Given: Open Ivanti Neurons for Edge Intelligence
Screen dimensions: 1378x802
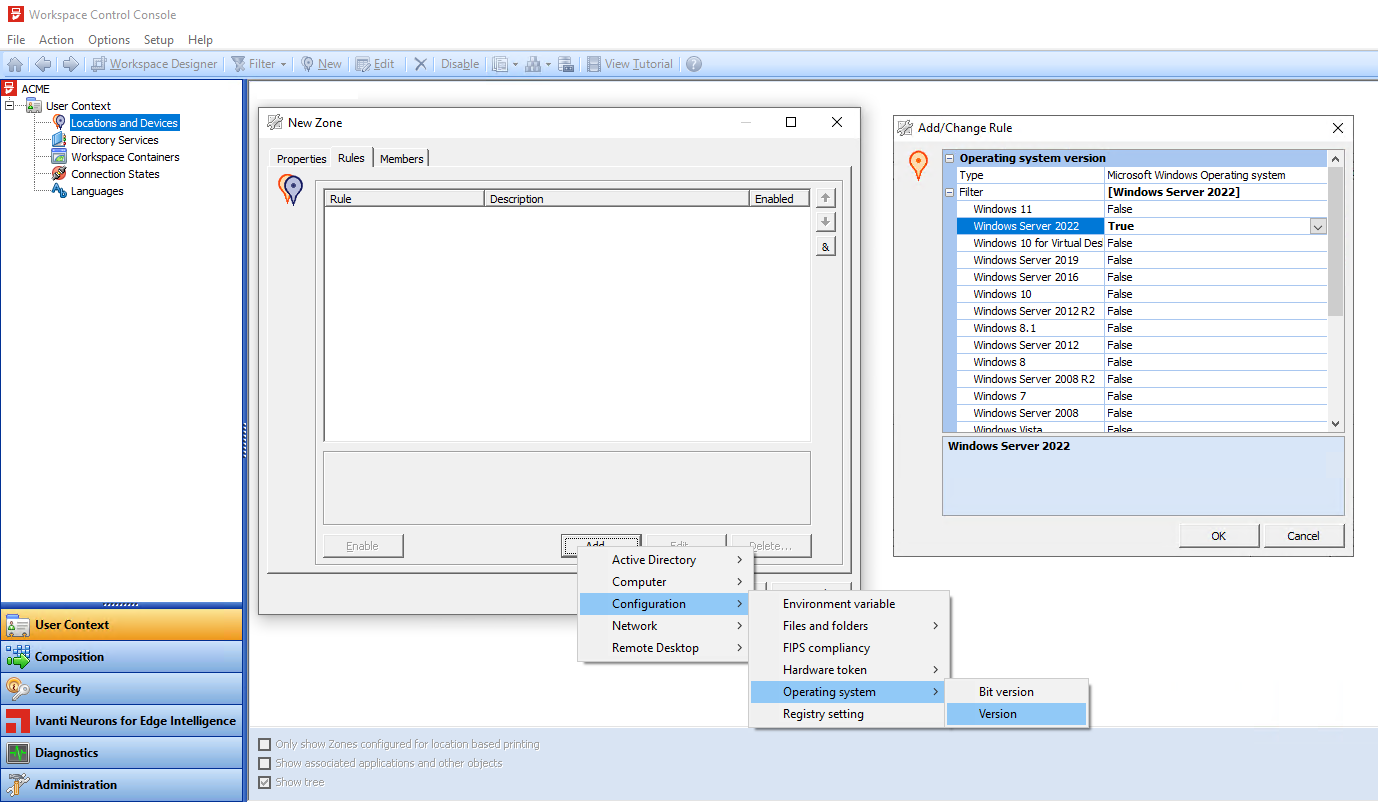Looking at the screenshot, I should (x=121, y=721).
